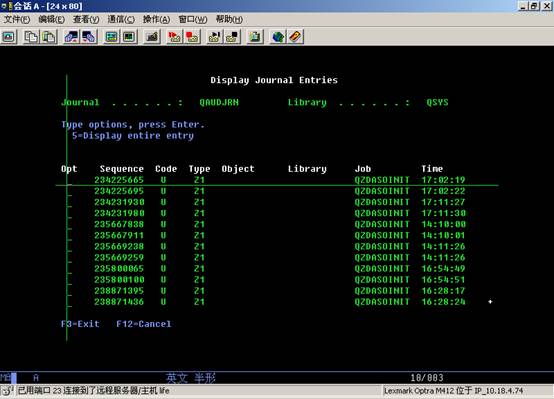Click the connection status icon in status bar
The height and width of the screenshot is (399, 554).
pos(7,391)
